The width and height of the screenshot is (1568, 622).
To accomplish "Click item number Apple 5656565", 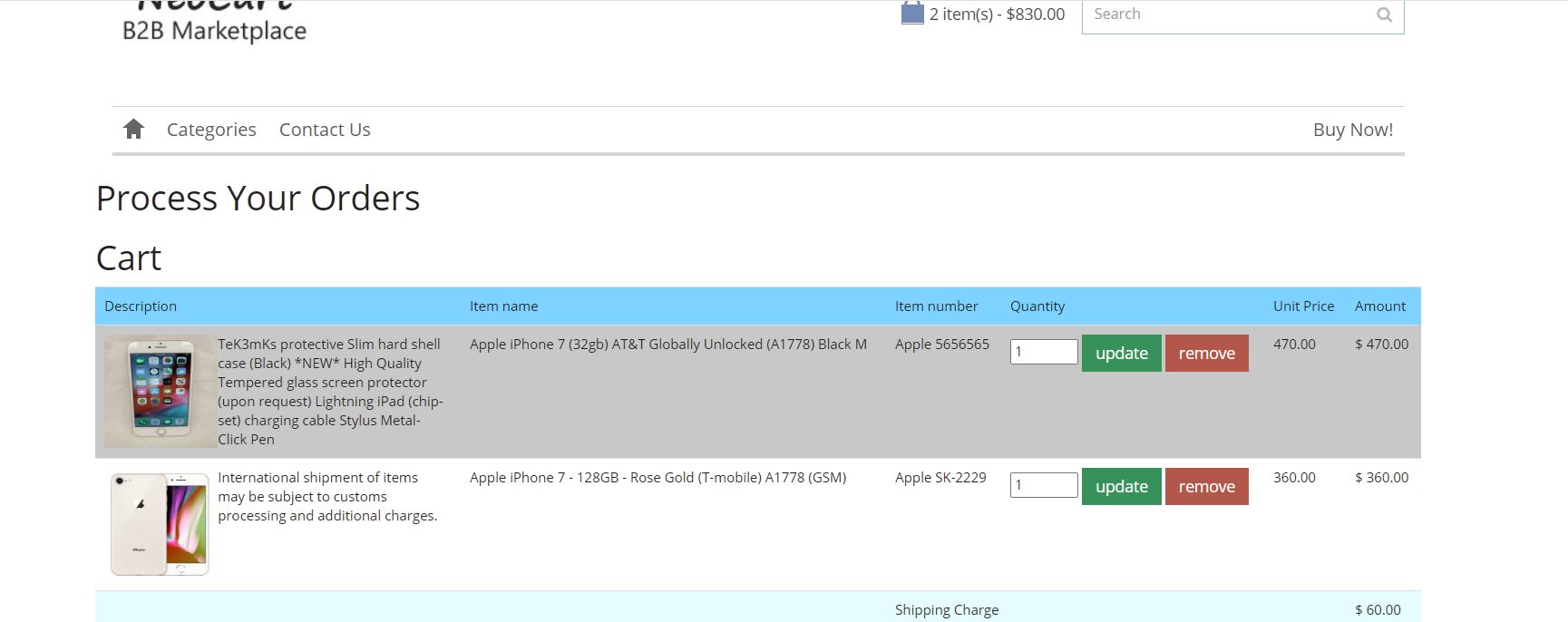I will pos(942,345).
